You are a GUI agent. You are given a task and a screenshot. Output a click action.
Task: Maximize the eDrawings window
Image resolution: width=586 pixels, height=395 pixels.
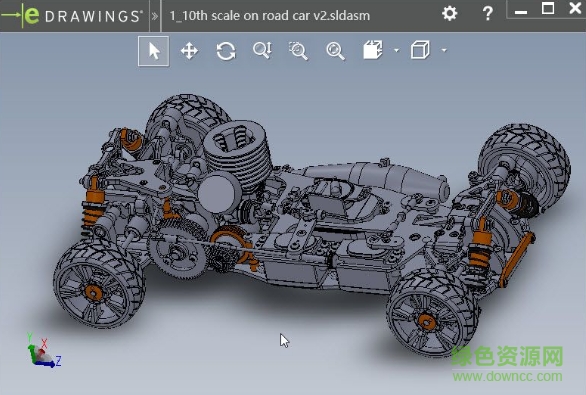(x=548, y=9)
